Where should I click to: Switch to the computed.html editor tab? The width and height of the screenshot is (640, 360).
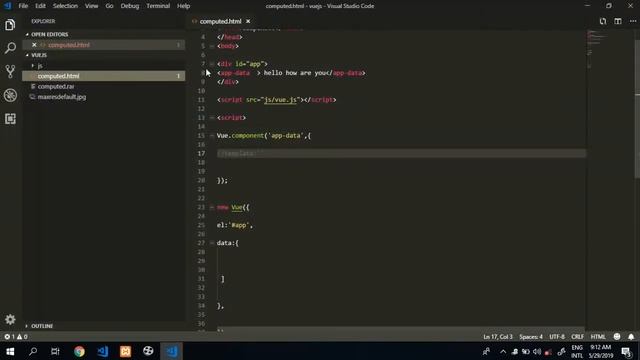tap(221, 21)
